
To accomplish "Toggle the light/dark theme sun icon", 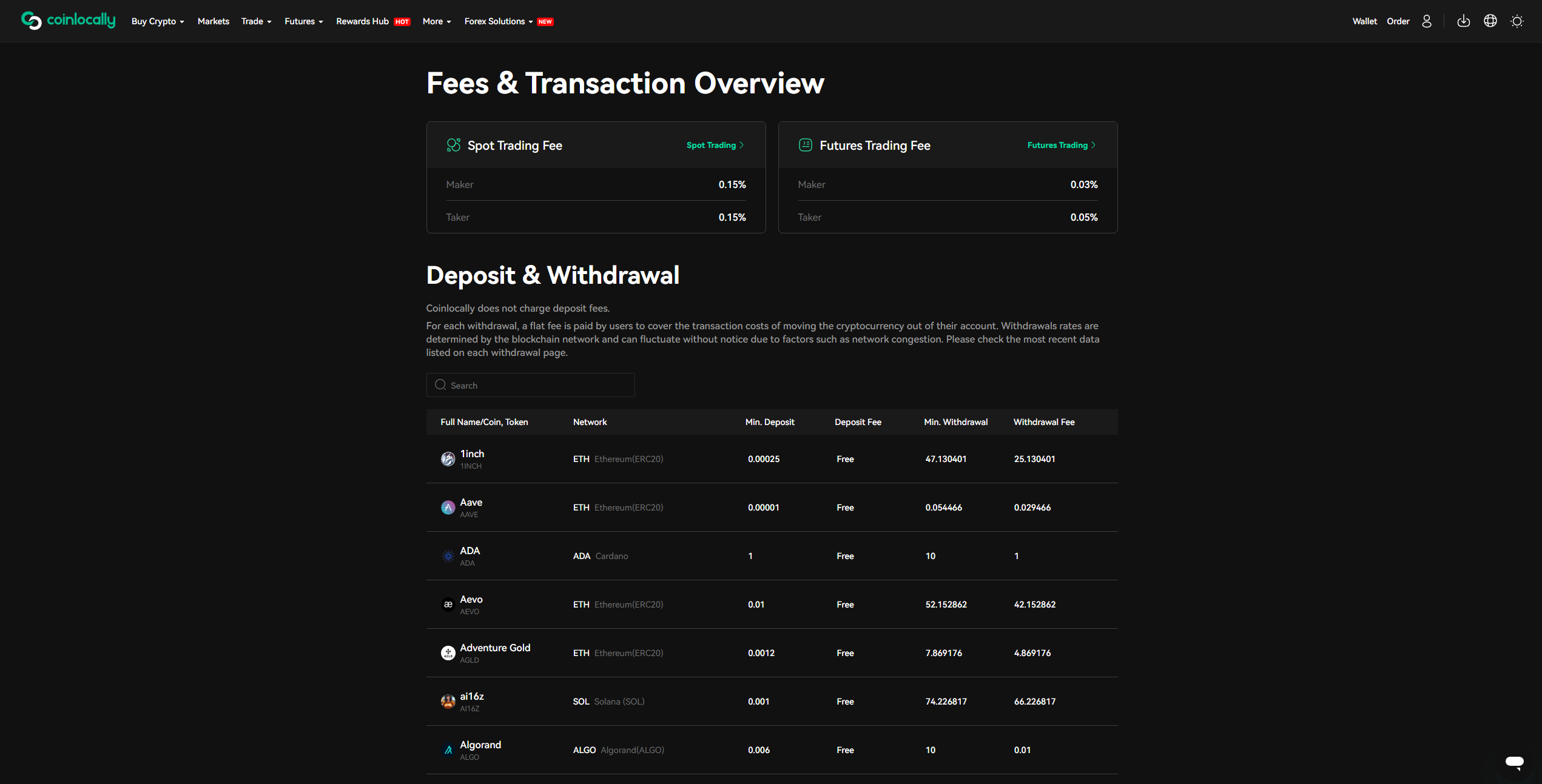I will point(1517,21).
